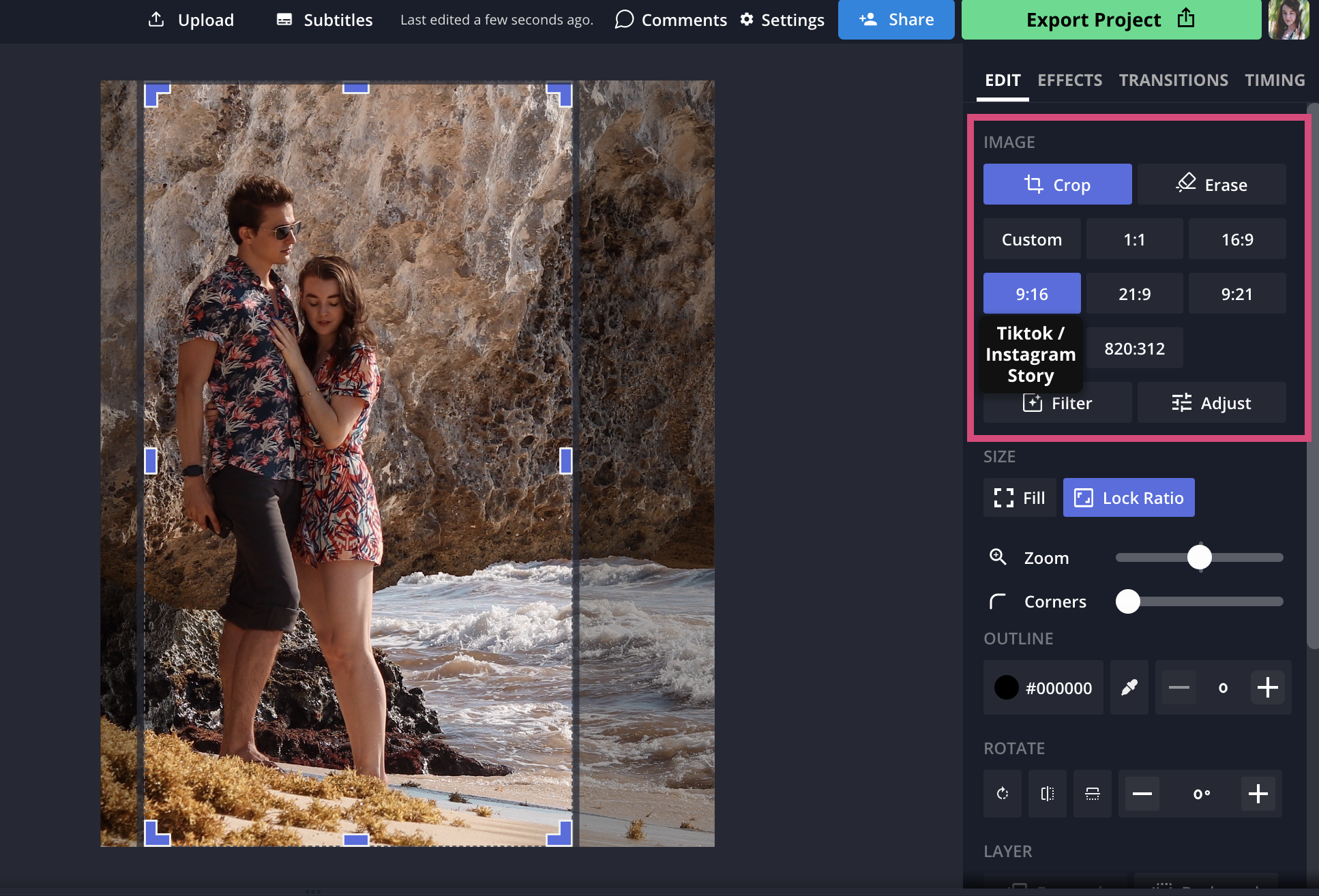The height and width of the screenshot is (896, 1319).
Task: Toggle the Lock Ratio option
Action: coord(1128,498)
